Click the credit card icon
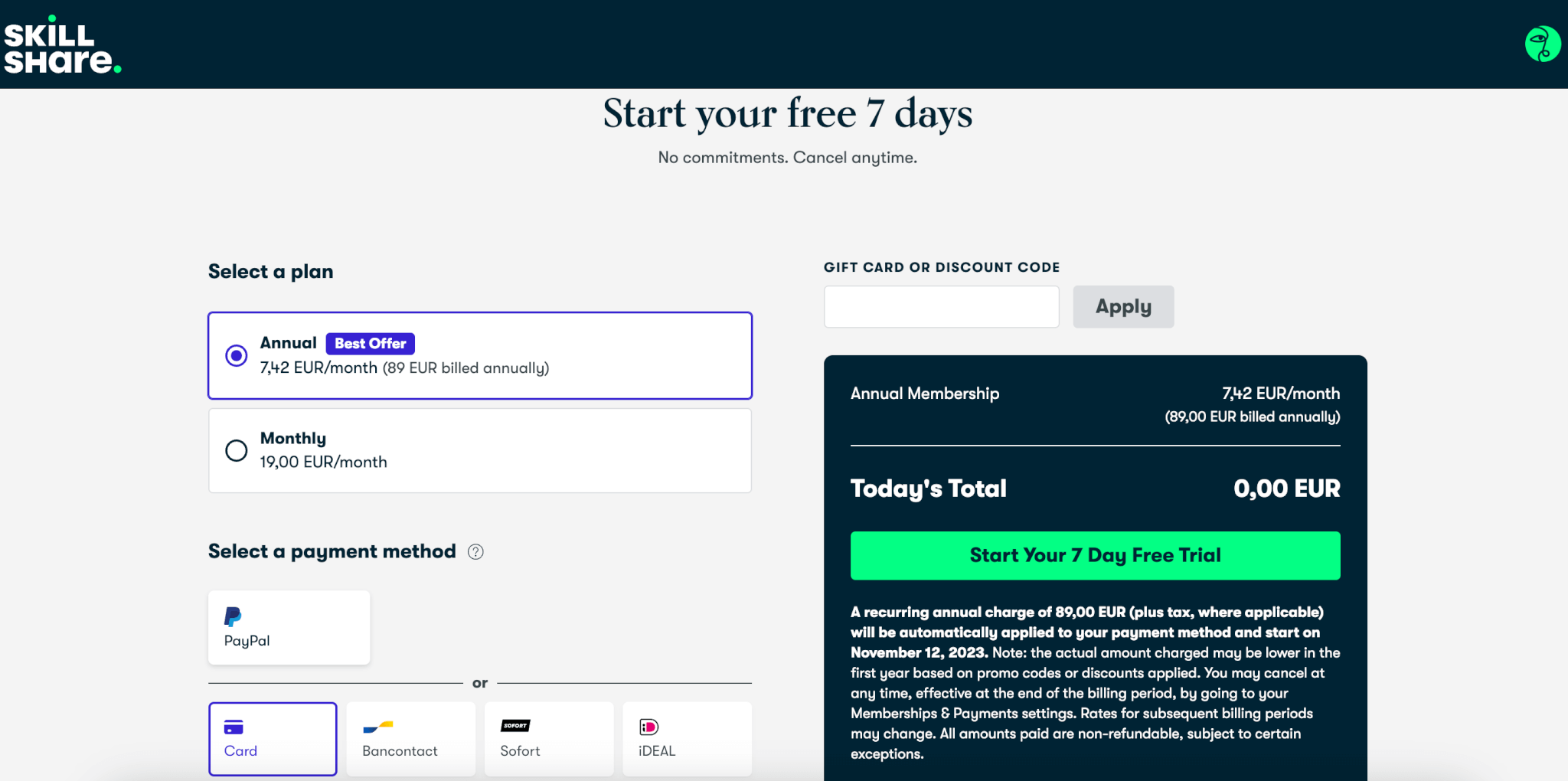 [x=234, y=727]
